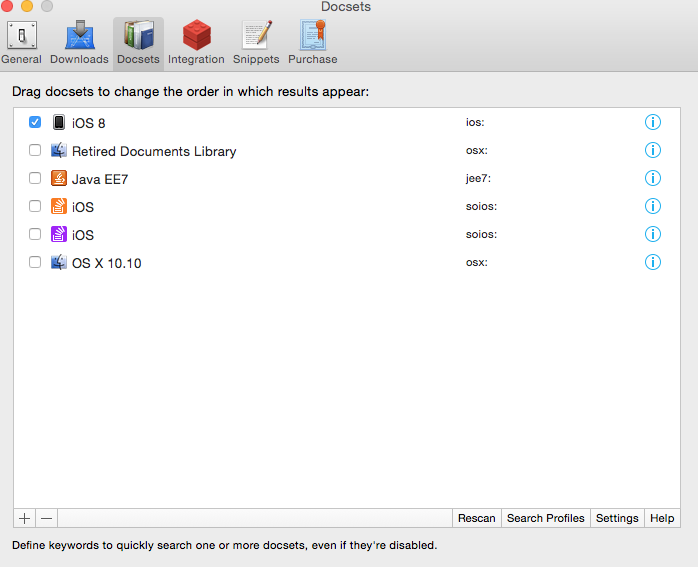This screenshot has height=567, width=698.
Task: Open docset Settings button
Action: pyautogui.click(x=617, y=518)
